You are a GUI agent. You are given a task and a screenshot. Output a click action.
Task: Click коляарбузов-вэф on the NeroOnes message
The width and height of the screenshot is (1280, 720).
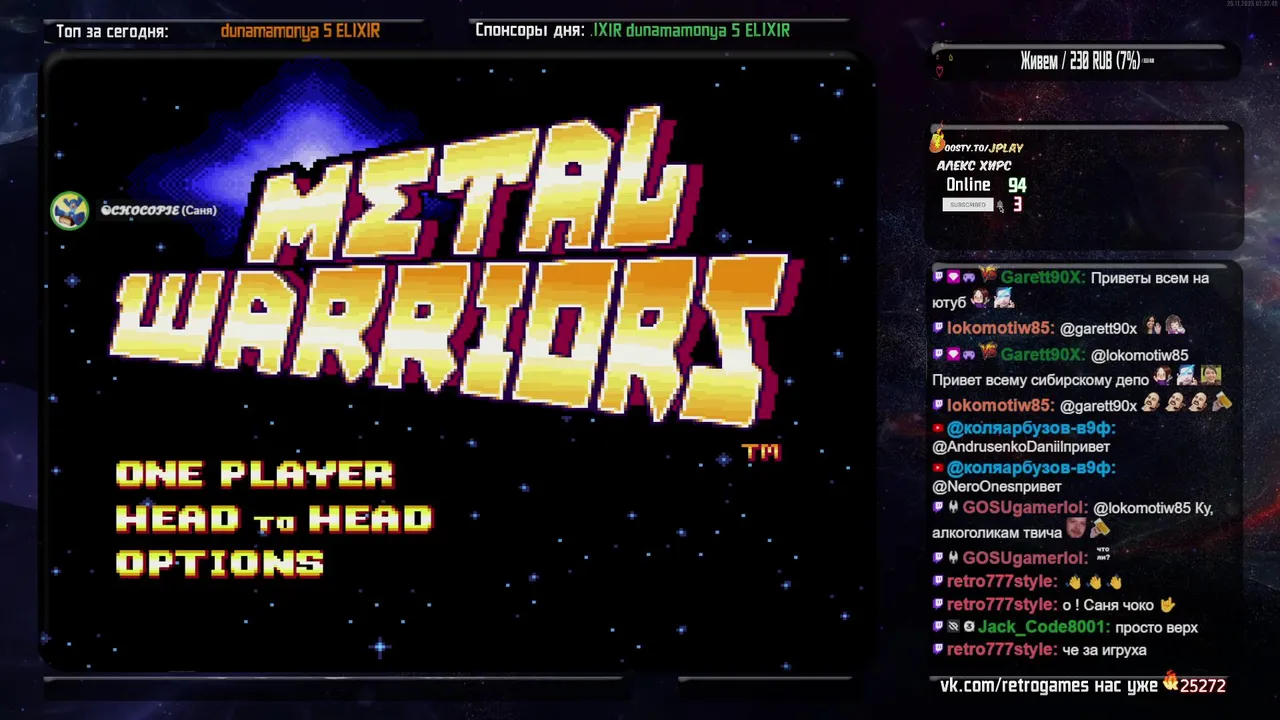coord(1031,468)
